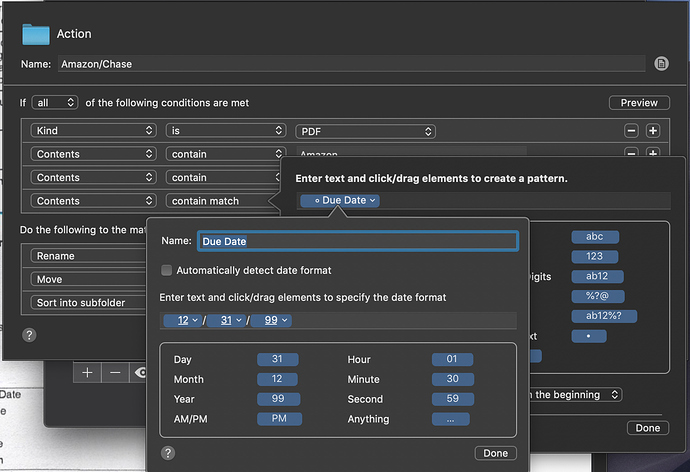This screenshot has height=472, width=690.
Task: Open the Sort into subfolder action dropdown
Action: tap(88, 303)
